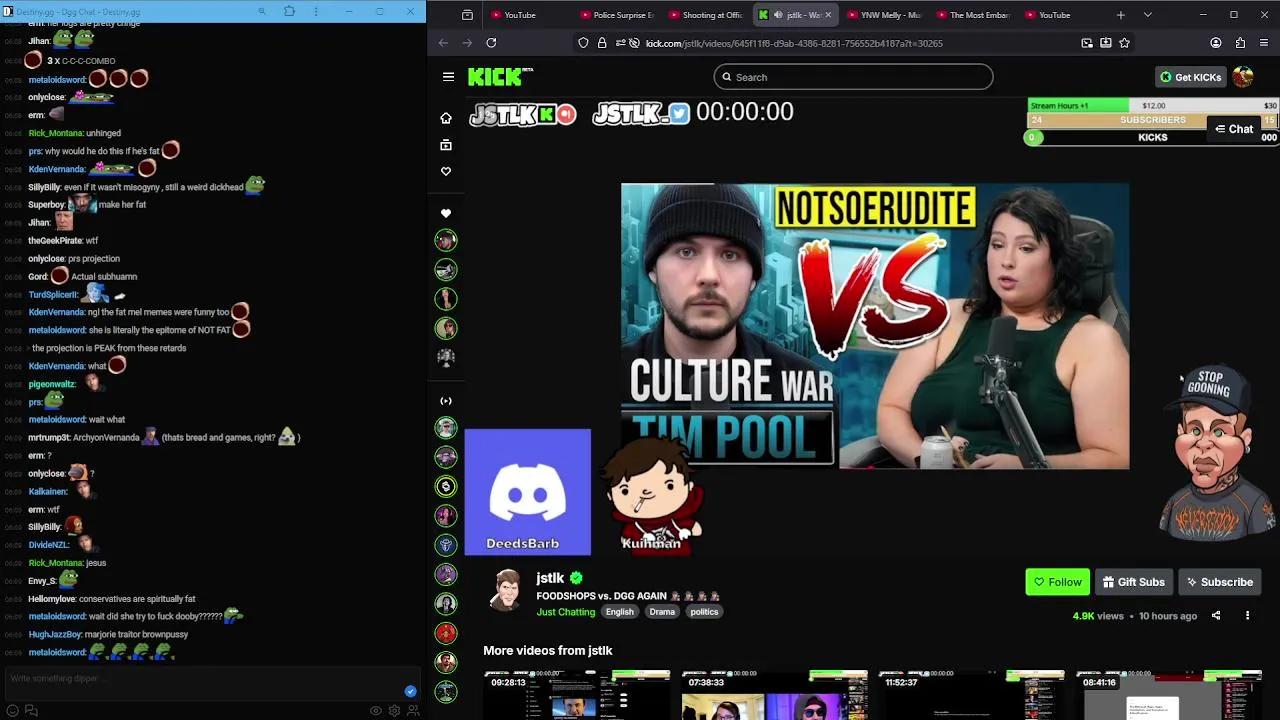Switch to The Most Embarrassing tab
Viewport: 1280px width, 720px height.
tap(972, 15)
